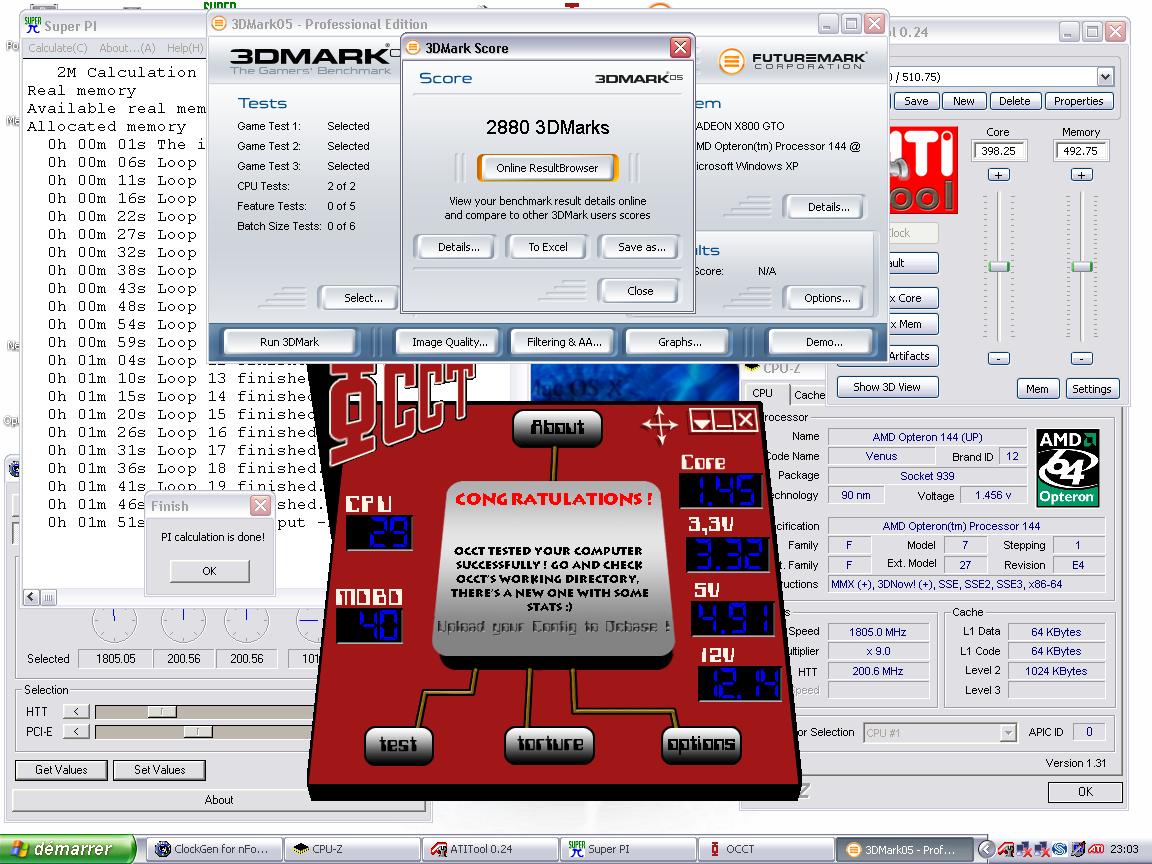Open Graphs... in 3DMark05
This screenshot has width=1152, height=864.
(680, 342)
